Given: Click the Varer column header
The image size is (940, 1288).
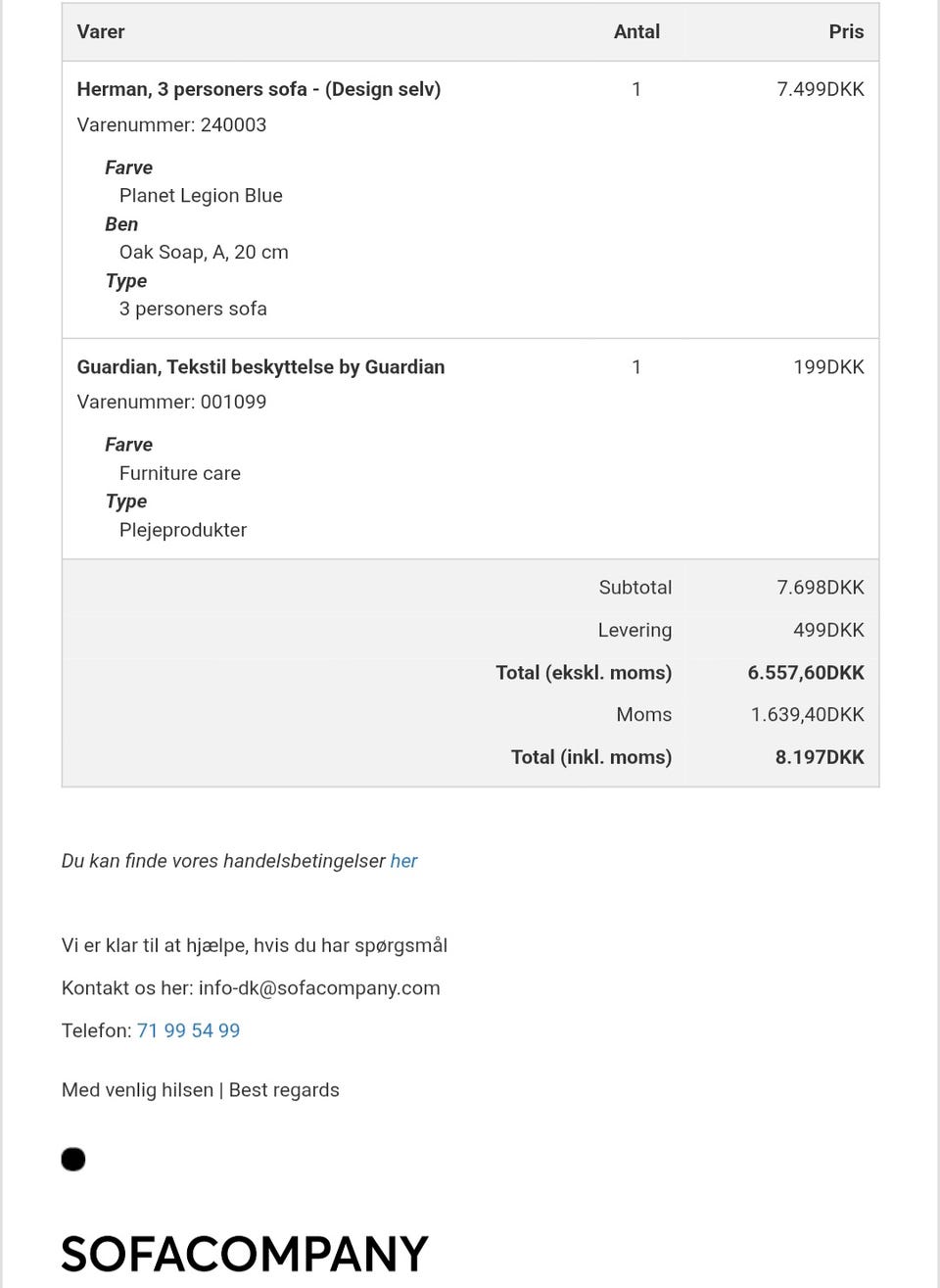Looking at the screenshot, I should (x=101, y=31).
